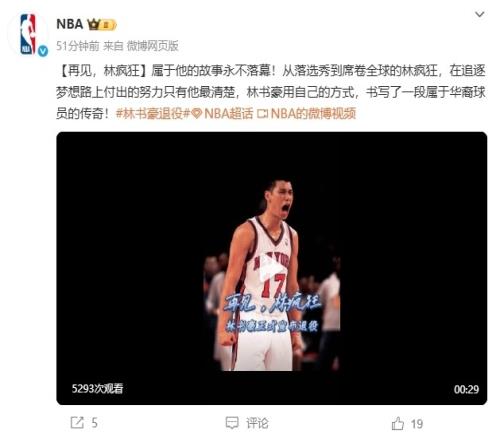Click the 00:29 video duration label
This screenshot has width=500, height=440.
[466, 389]
